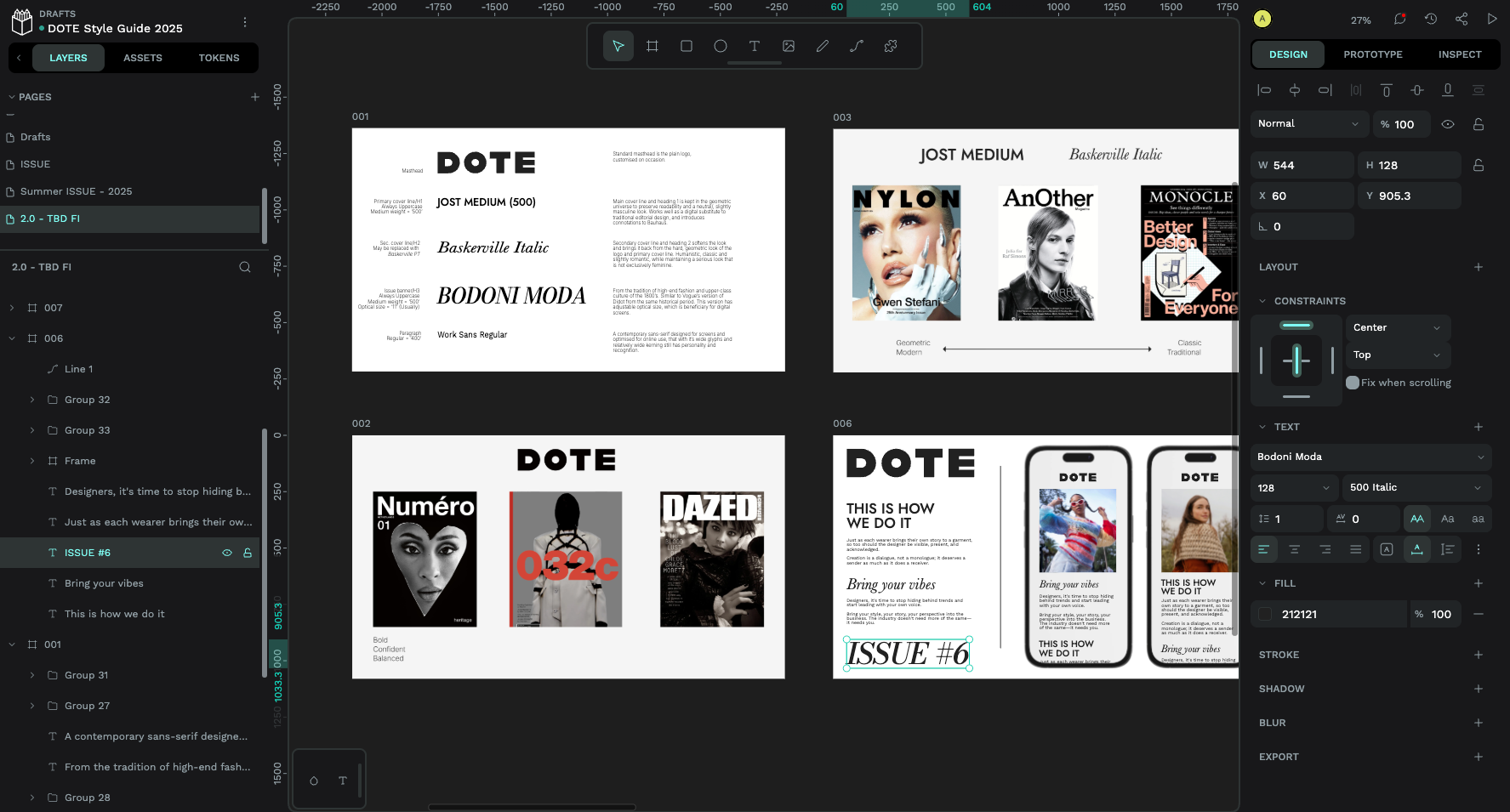Align selection to the right edge

(x=1325, y=90)
